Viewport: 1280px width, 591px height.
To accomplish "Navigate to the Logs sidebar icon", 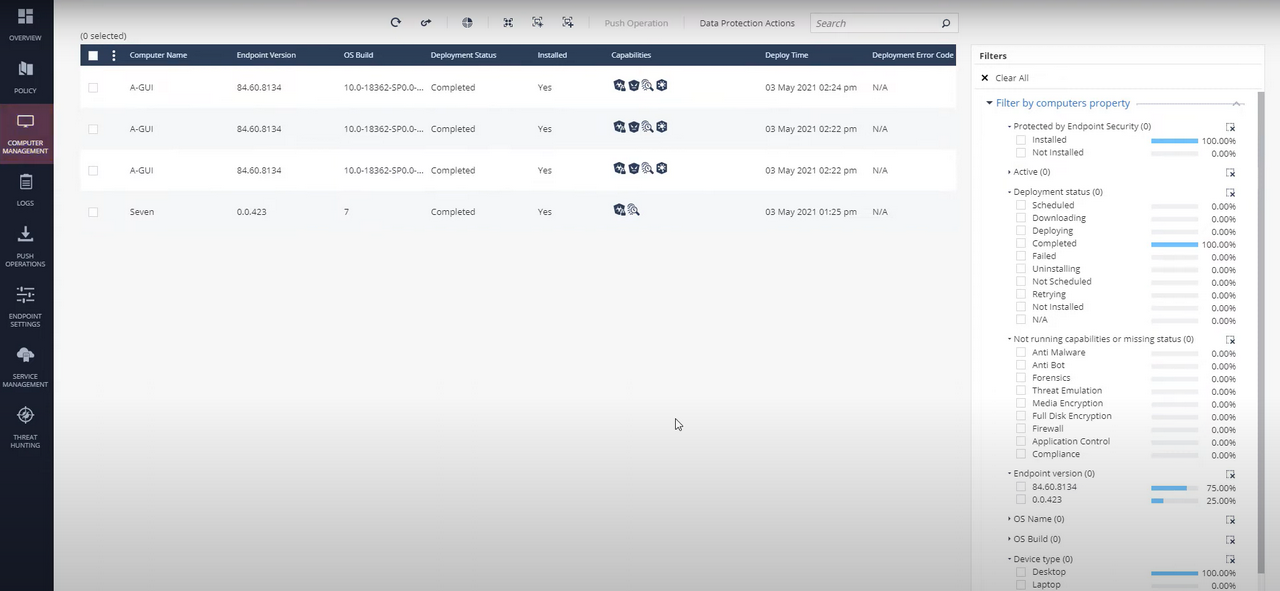I will [x=25, y=185].
